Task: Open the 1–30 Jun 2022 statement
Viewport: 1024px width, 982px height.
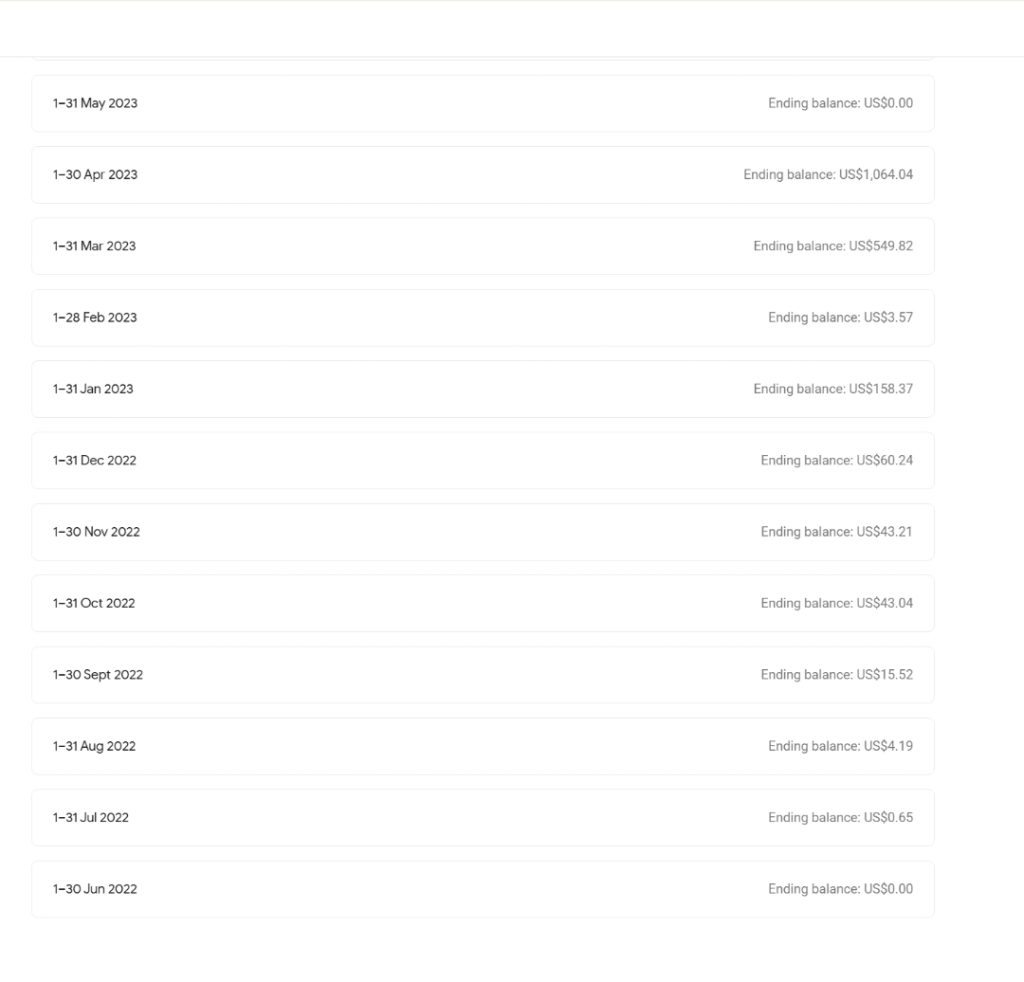Action: click(x=95, y=889)
